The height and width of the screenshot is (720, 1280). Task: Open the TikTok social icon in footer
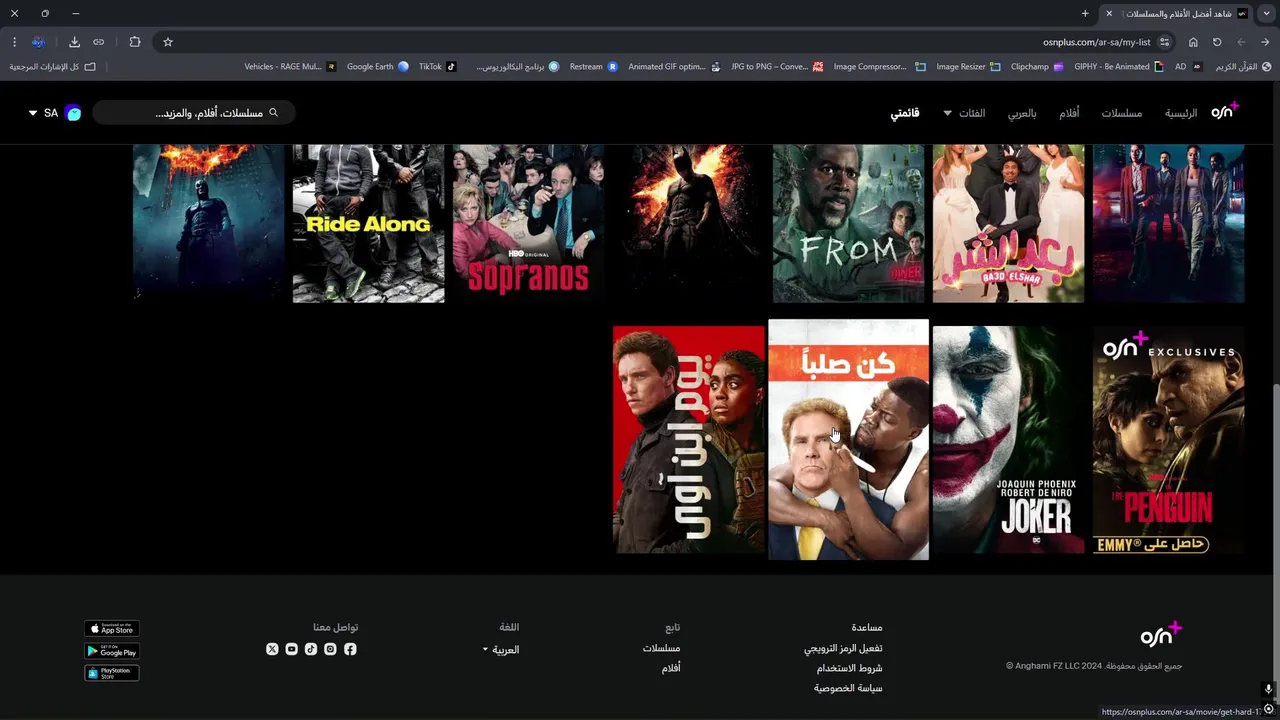coord(311,649)
